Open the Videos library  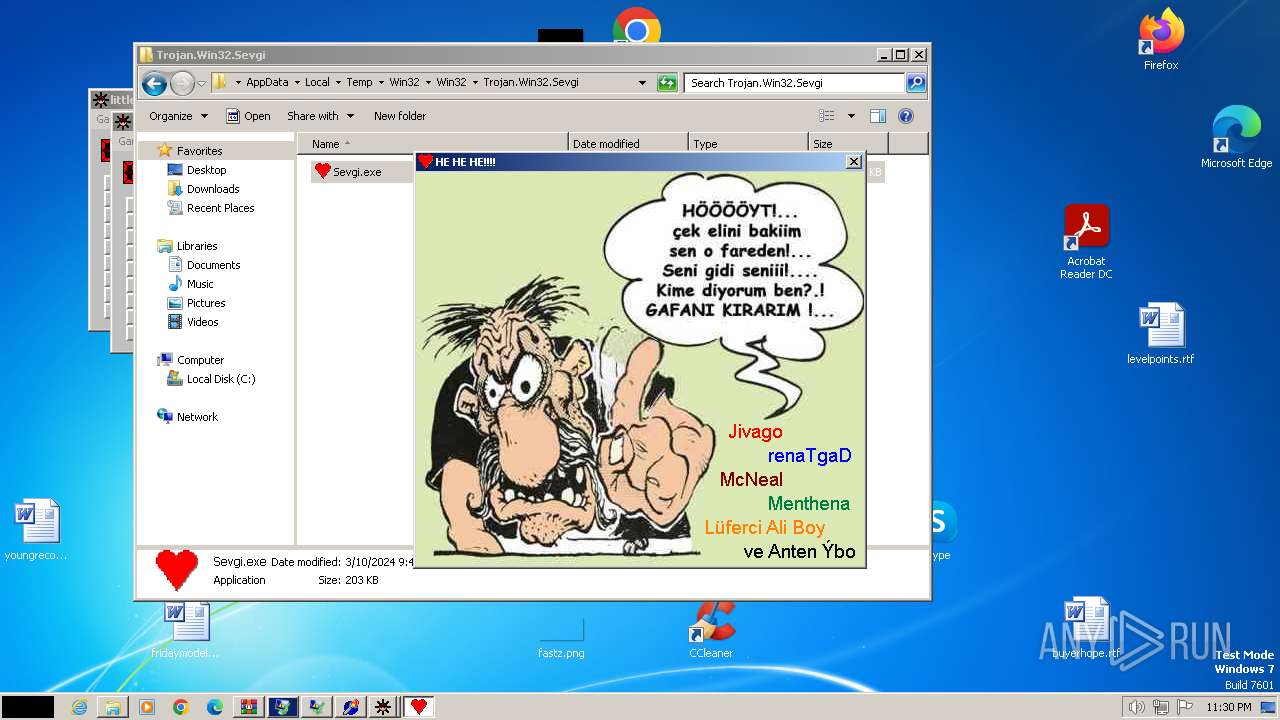tap(202, 322)
